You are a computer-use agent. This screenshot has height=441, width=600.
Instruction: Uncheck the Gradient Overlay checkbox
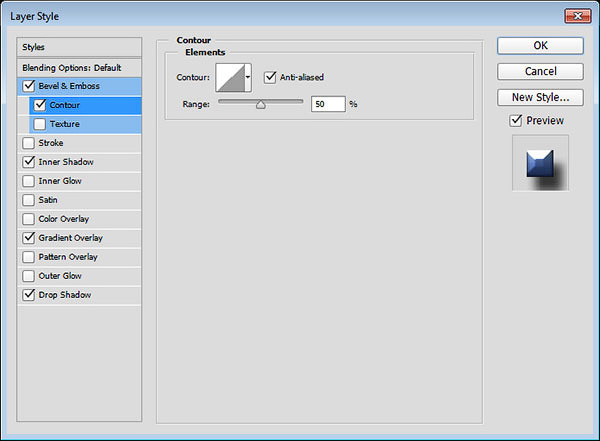pos(29,238)
